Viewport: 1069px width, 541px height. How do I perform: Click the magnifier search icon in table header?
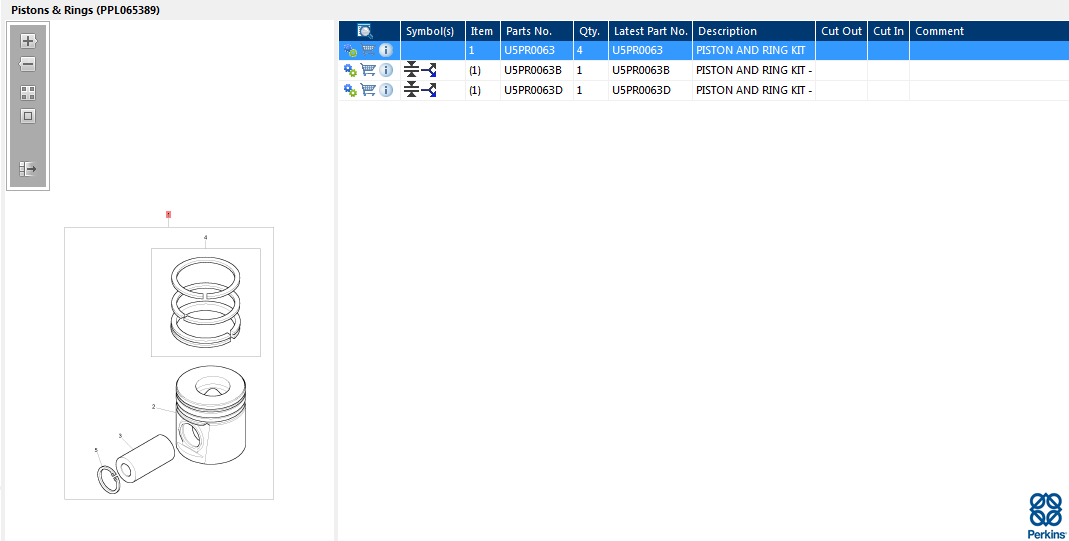[365, 31]
